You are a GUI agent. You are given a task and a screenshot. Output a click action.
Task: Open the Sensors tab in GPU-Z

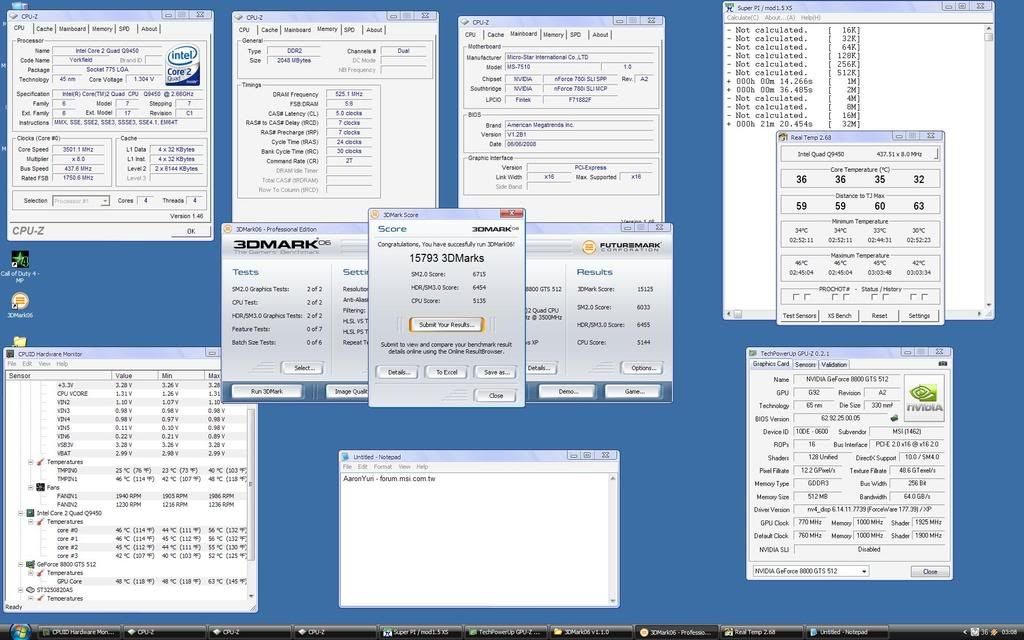tap(805, 364)
